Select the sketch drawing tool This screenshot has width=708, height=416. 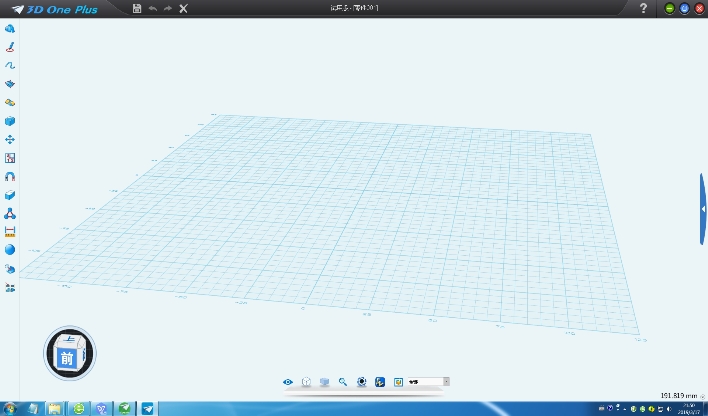[x=10, y=47]
